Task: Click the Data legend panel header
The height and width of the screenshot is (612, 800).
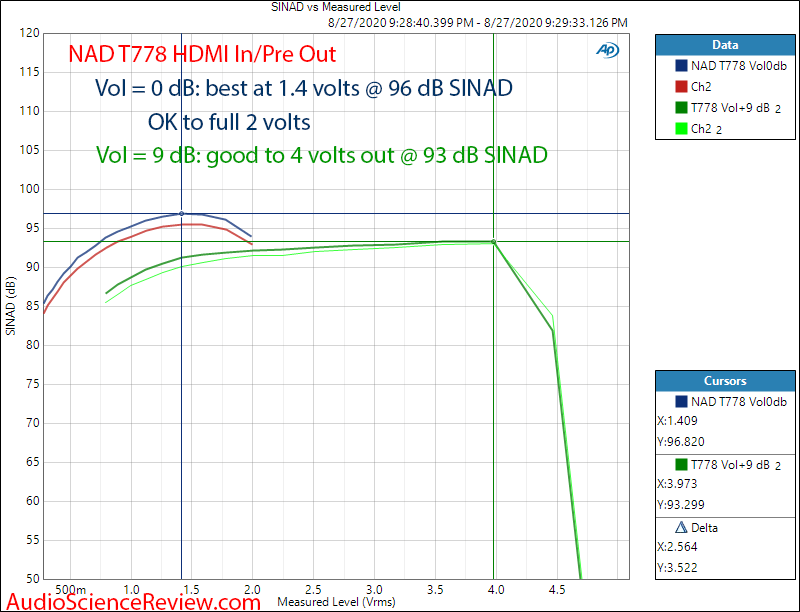Action: pyautogui.click(x=725, y=45)
